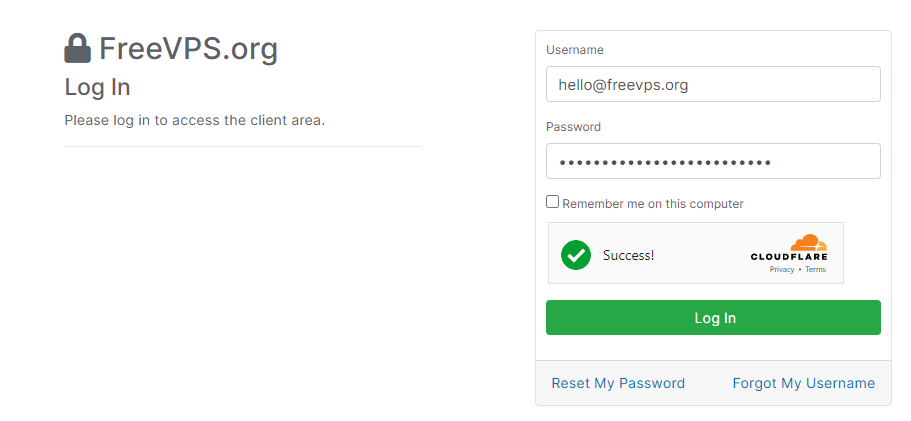Viewport: 911px width, 421px height.
Task: Click the 'Remember me on this computer' label
Action: [x=652, y=204]
